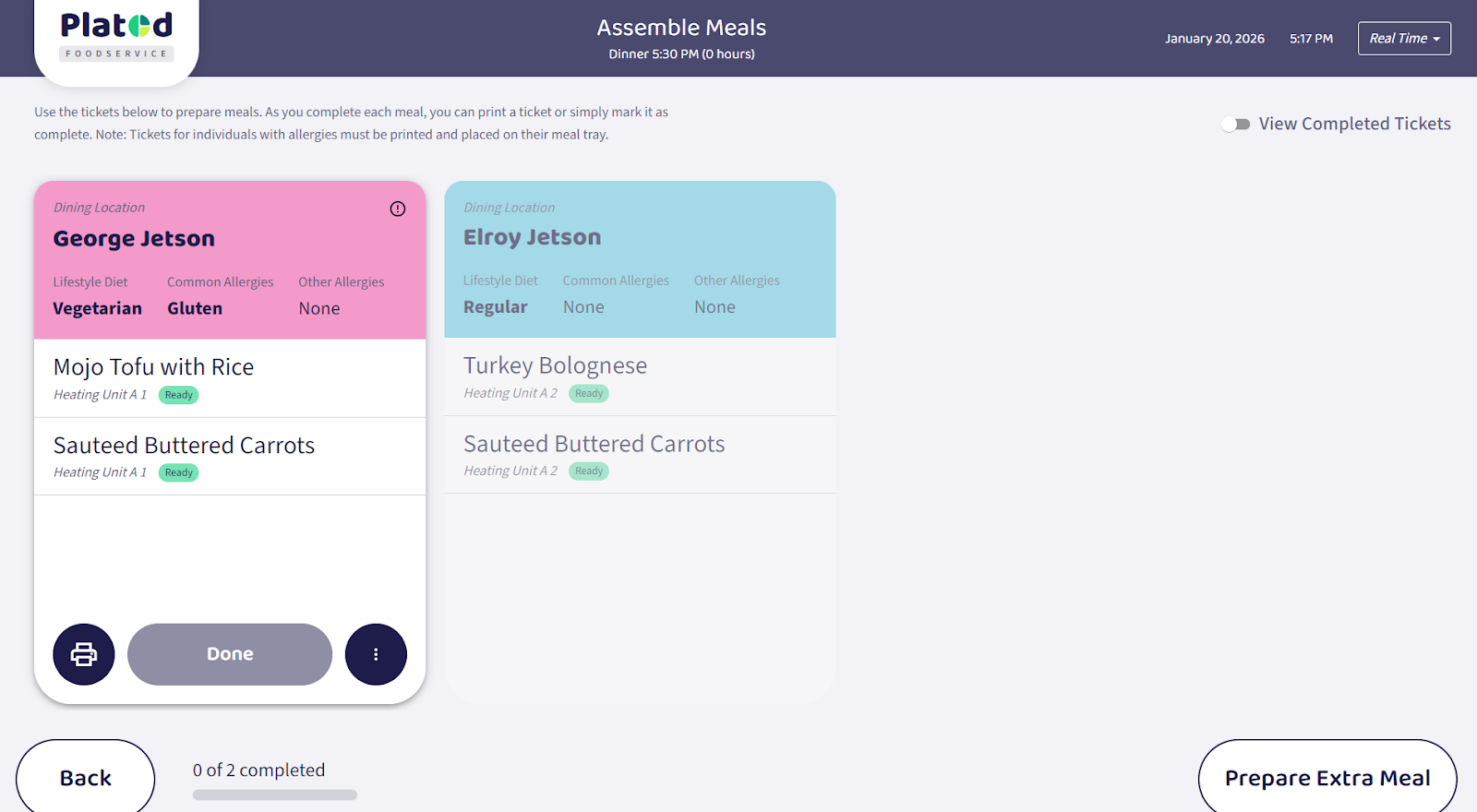This screenshot has width=1477, height=812.
Task: Click Mojo Tofu with Rice item
Action: (x=154, y=367)
